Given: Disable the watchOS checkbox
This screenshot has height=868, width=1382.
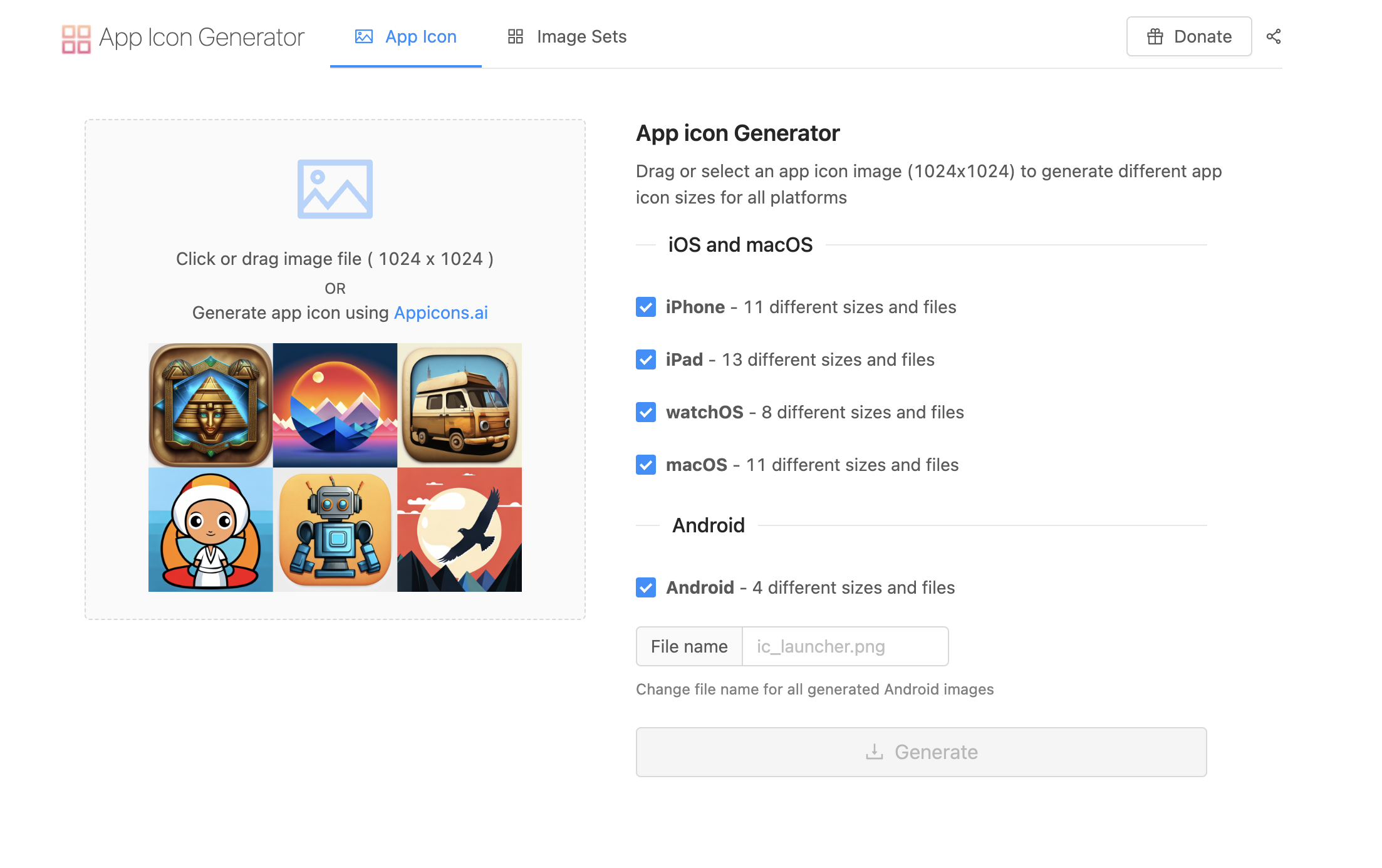Looking at the screenshot, I should coord(646,412).
